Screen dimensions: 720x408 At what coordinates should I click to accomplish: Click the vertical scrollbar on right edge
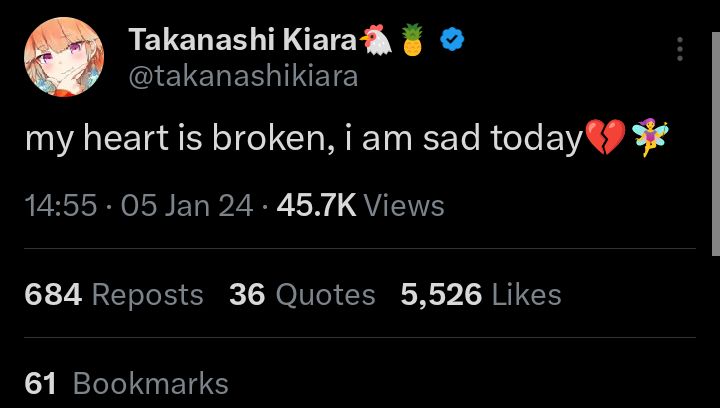(x=716, y=144)
